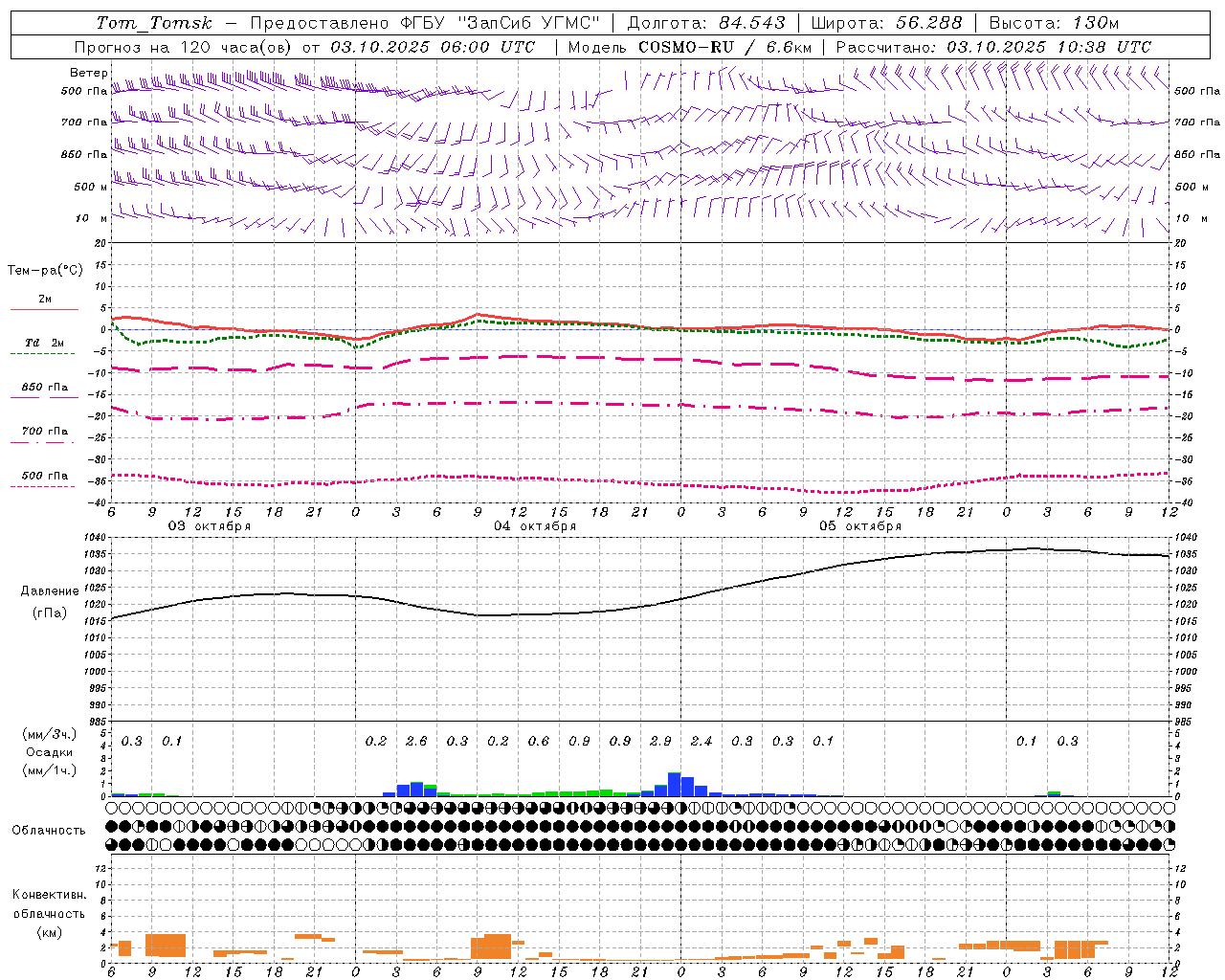Click the green dashed Td 2м legend sample

click(x=42, y=353)
